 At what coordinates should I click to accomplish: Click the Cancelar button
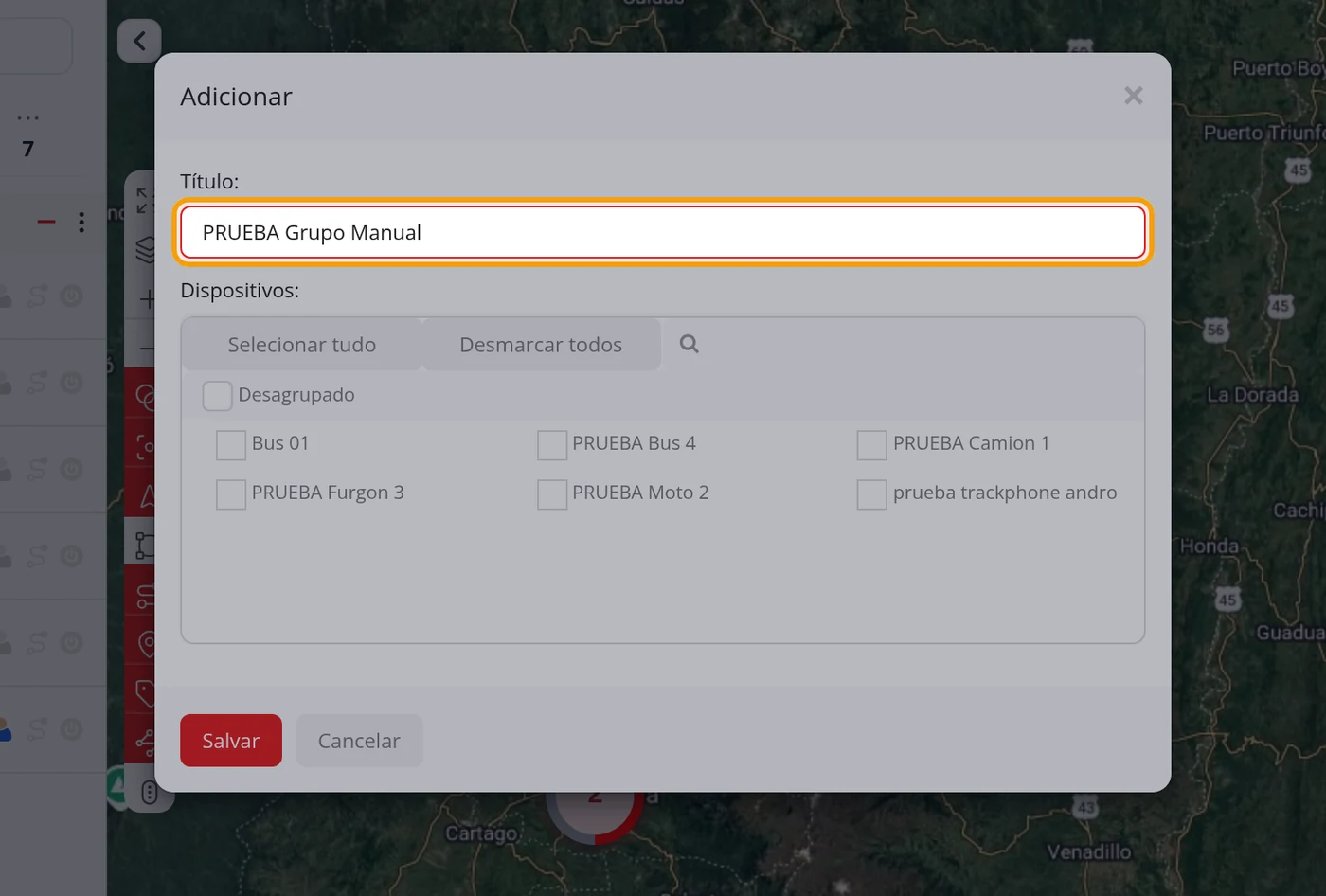tap(359, 741)
